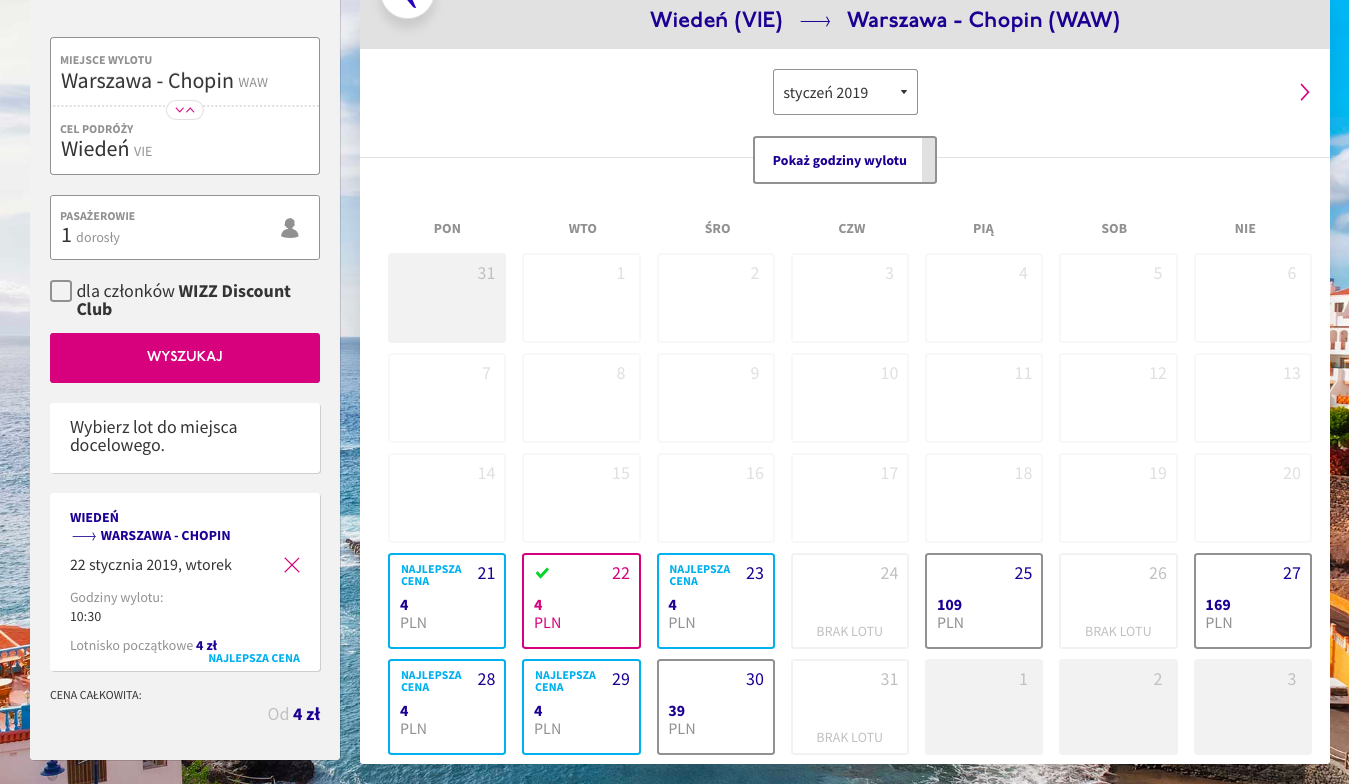This screenshot has width=1349, height=784.
Task: Select January 30 flight at 39 PLN
Action: coord(716,707)
